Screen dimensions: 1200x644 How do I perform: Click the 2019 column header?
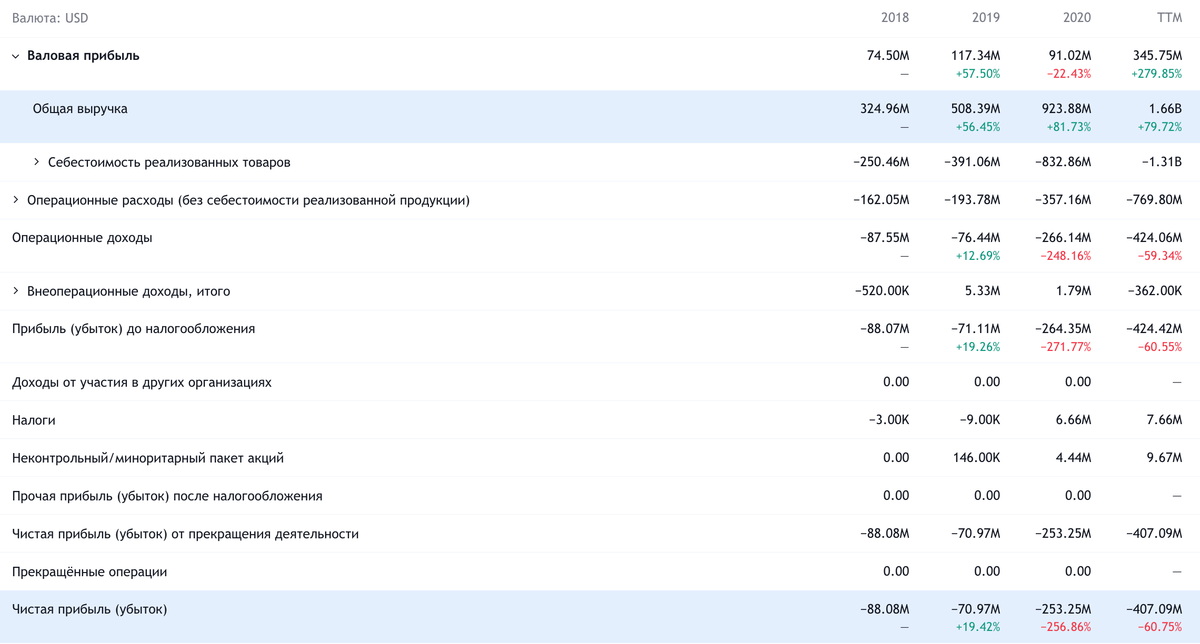point(986,18)
